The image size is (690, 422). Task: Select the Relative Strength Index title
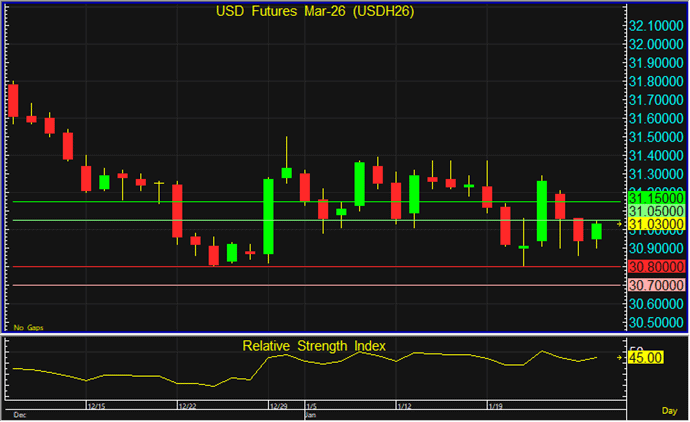pyautogui.click(x=314, y=346)
